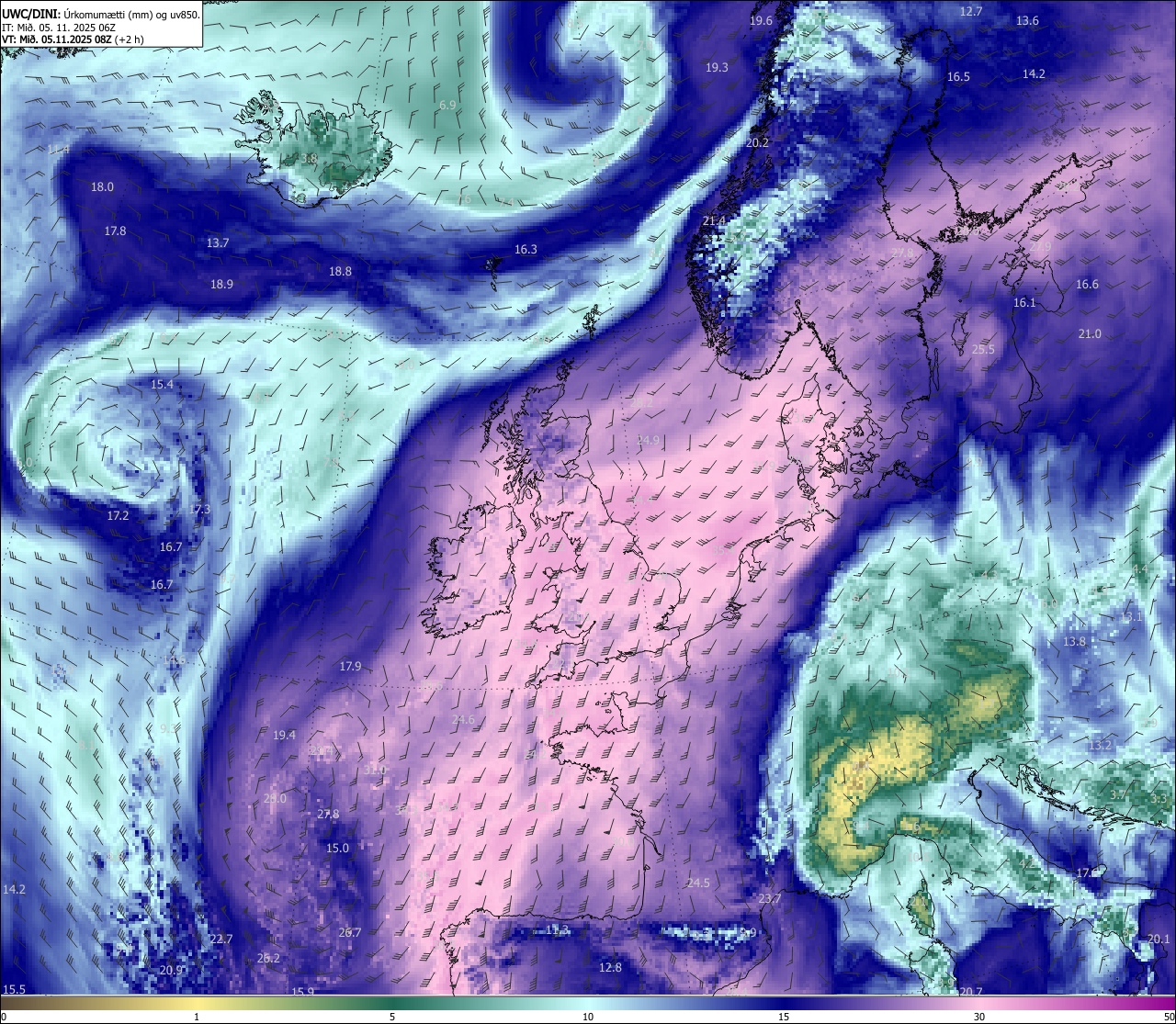Viewport: 1176px width, 1024px height.
Task: Click the 18.9 value label
Action: [x=221, y=285]
